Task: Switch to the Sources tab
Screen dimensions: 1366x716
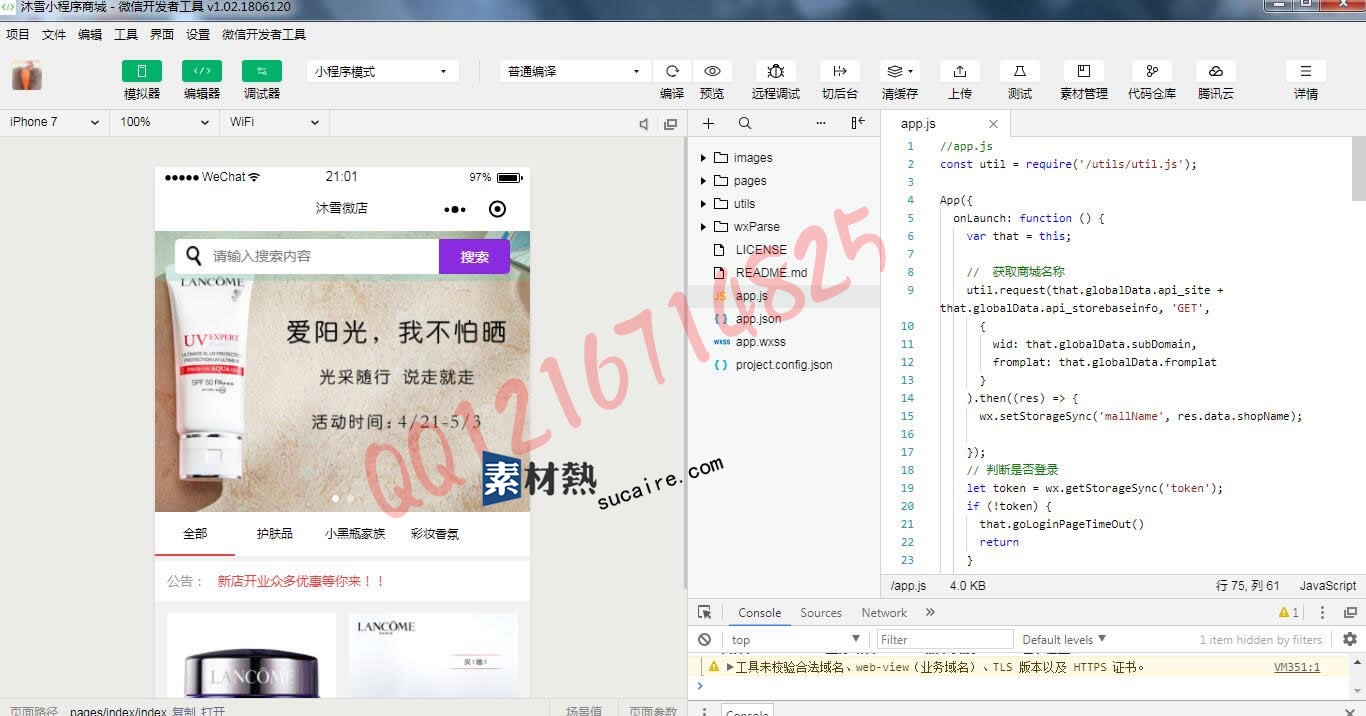Action: 821,613
